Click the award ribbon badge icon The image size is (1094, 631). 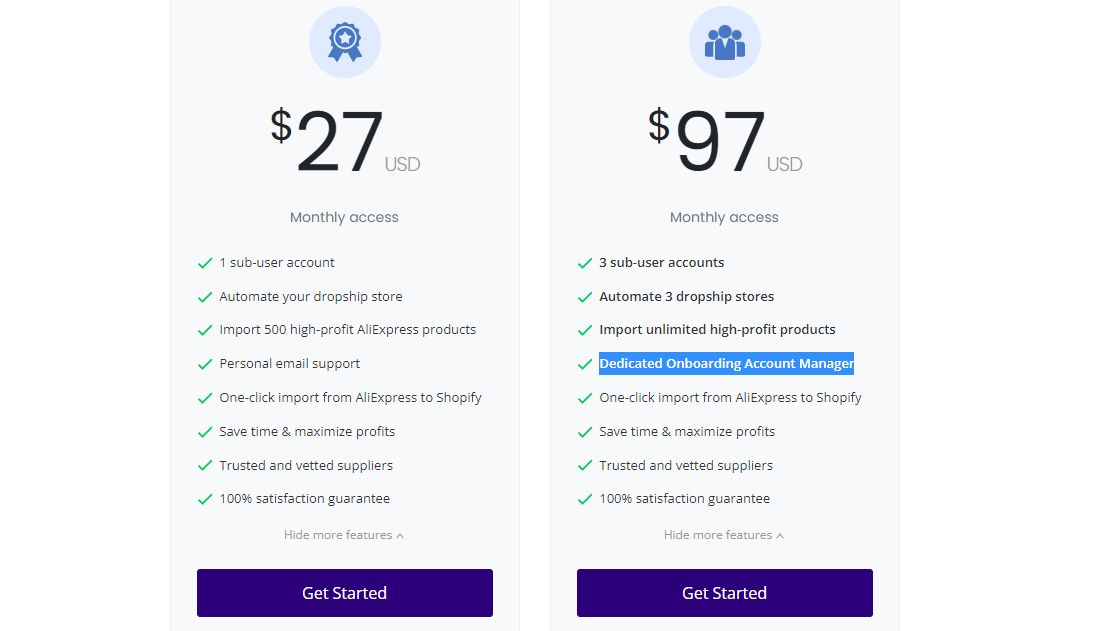click(345, 42)
